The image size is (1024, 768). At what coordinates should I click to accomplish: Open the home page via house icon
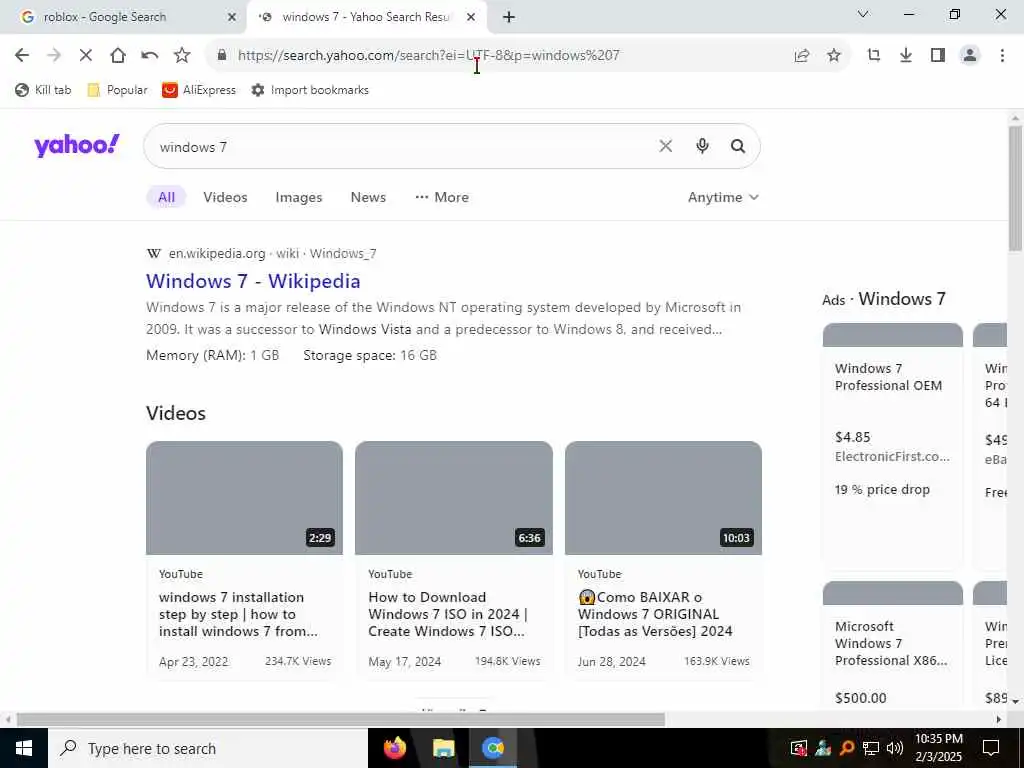(118, 56)
